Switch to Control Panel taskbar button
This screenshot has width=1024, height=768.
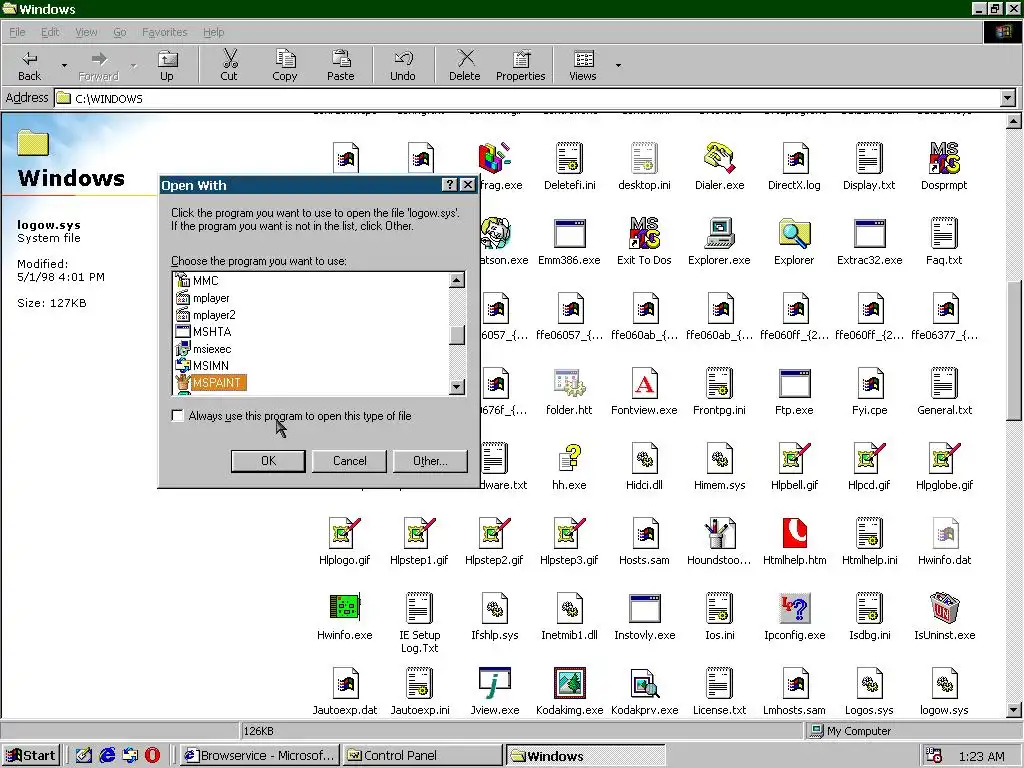[422, 756]
